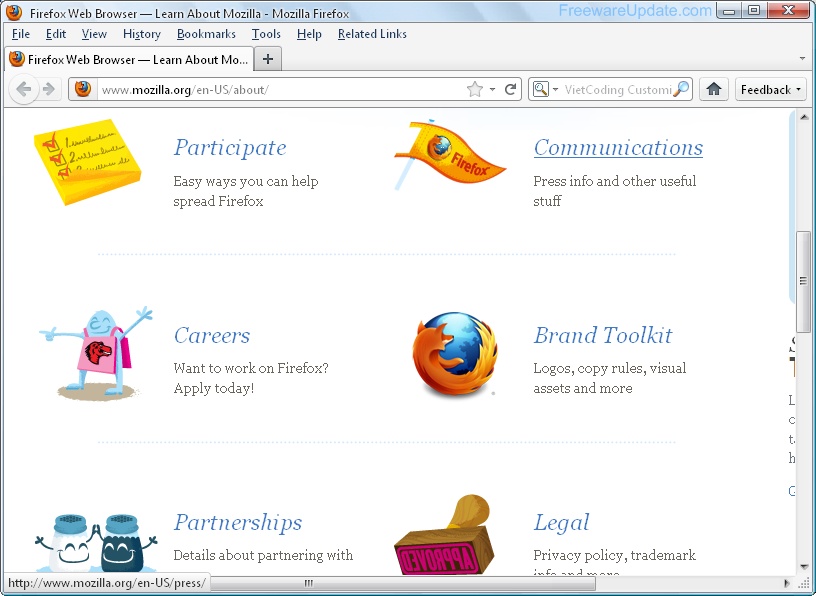Click the salt and pepper shakers image
816x596 pixels.
pyautogui.click(x=96, y=543)
